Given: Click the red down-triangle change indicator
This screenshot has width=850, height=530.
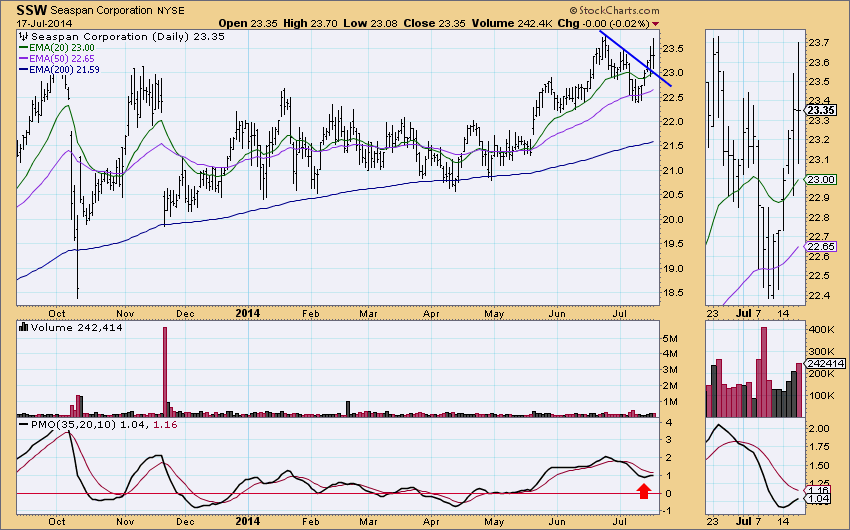Looking at the screenshot, I should [655, 24].
